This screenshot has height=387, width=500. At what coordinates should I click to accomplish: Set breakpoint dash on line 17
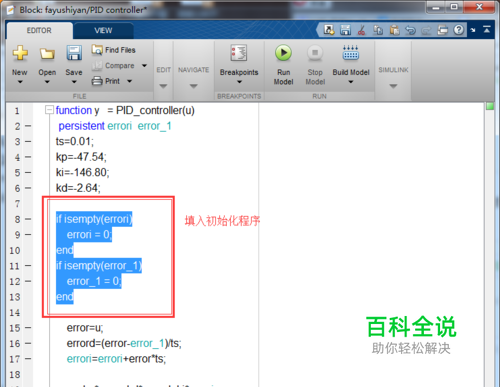click(28, 359)
